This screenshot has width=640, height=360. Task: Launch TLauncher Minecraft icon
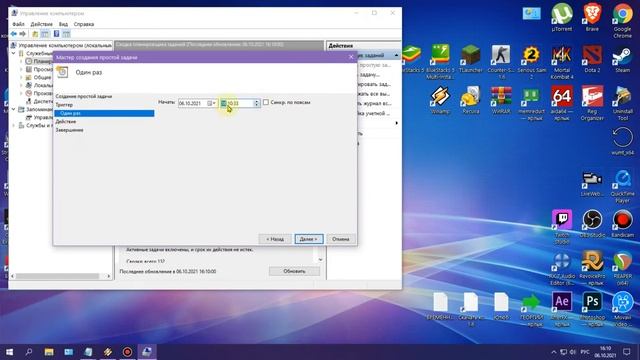[471, 59]
